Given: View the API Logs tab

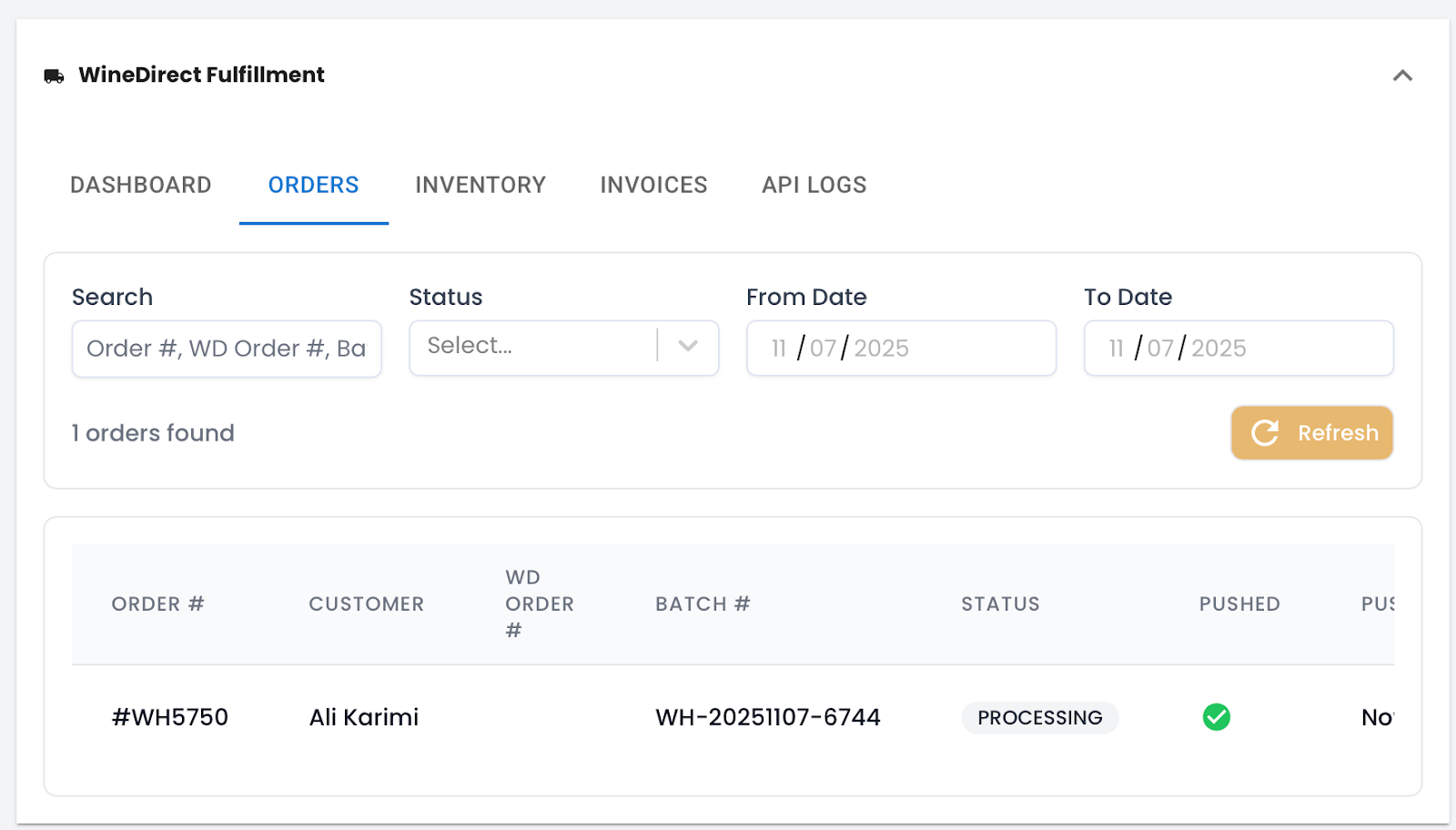Looking at the screenshot, I should [x=814, y=185].
